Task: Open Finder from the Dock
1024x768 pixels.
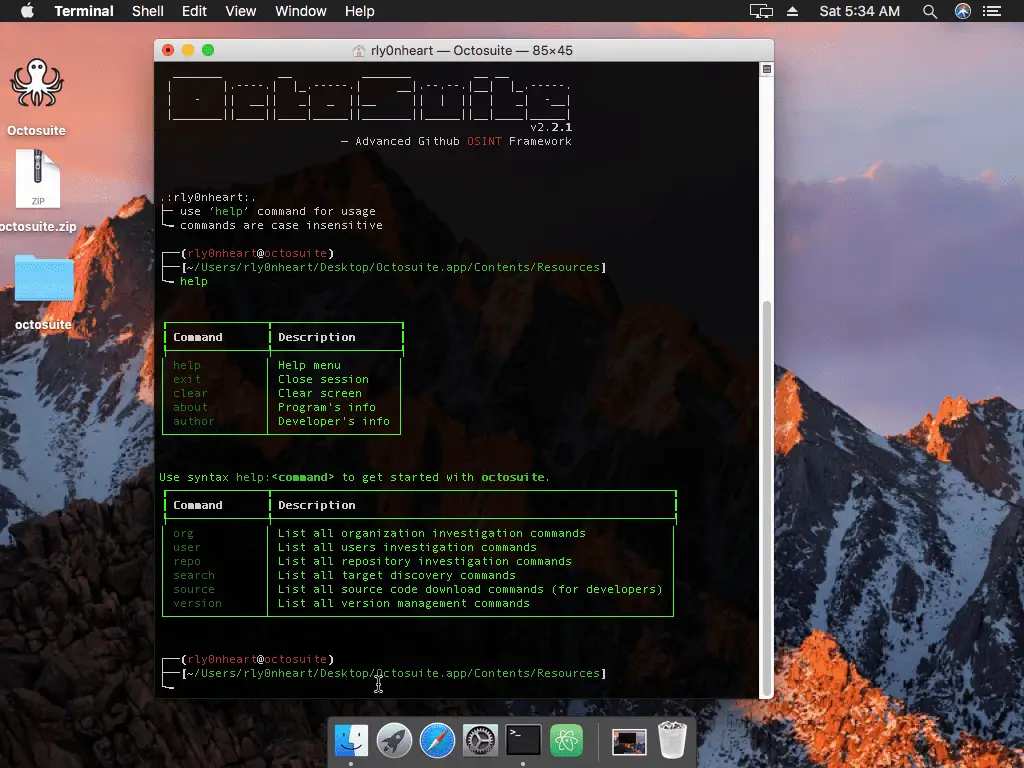Action: coord(351,741)
